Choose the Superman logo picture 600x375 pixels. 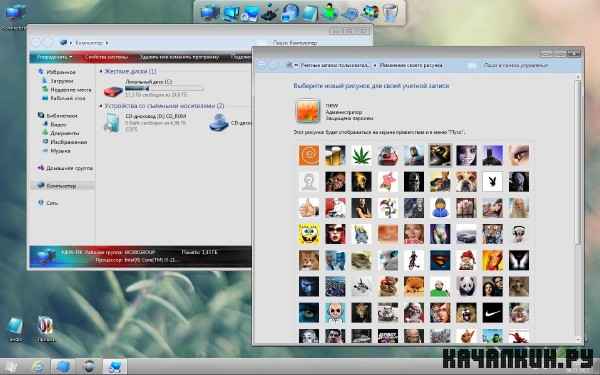pos(440,260)
